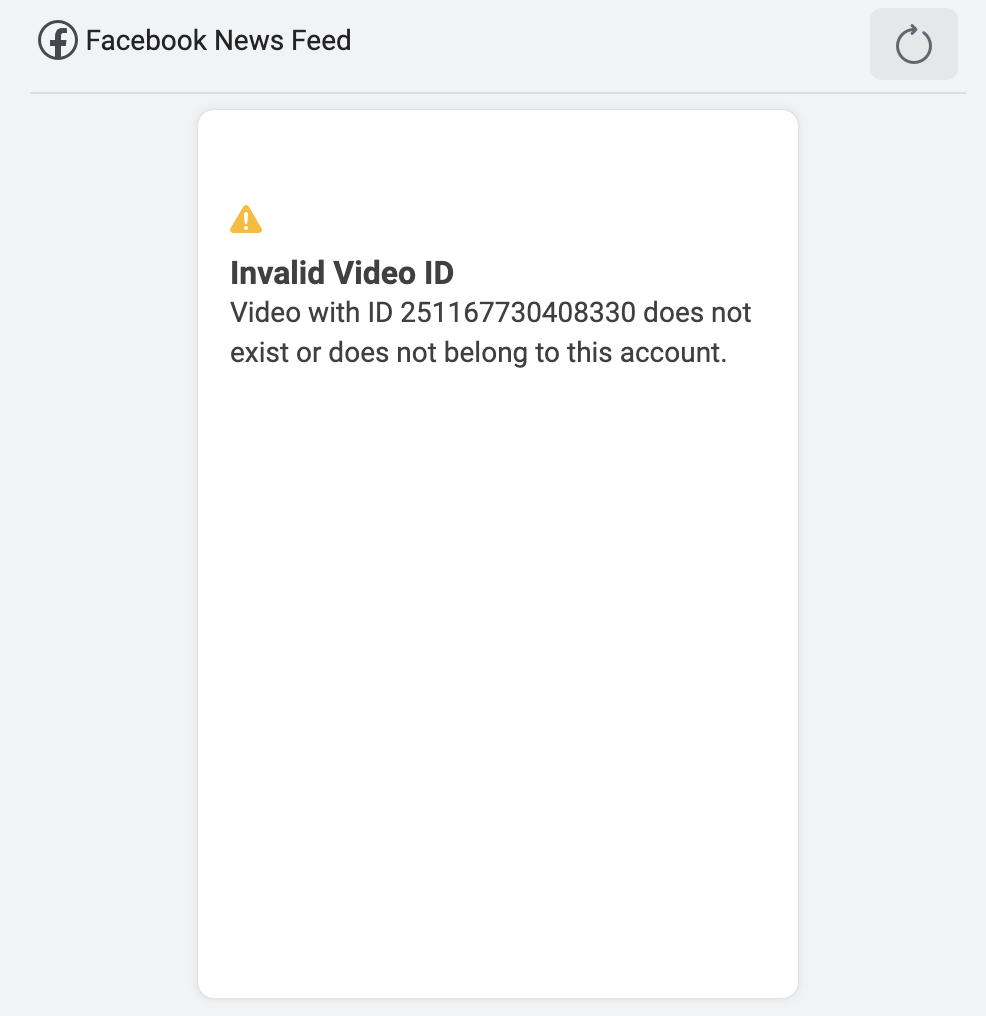Click the video ID 251167730408330 error message
The image size is (986, 1016).
pyautogui.click(x=490, y=332)
